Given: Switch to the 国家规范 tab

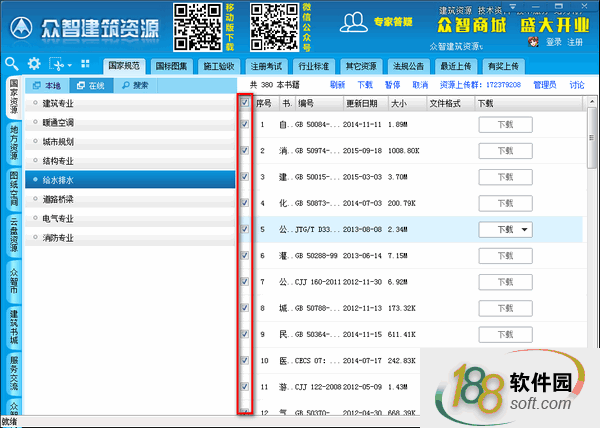Looking at the screenshot, I should (124, 66).
